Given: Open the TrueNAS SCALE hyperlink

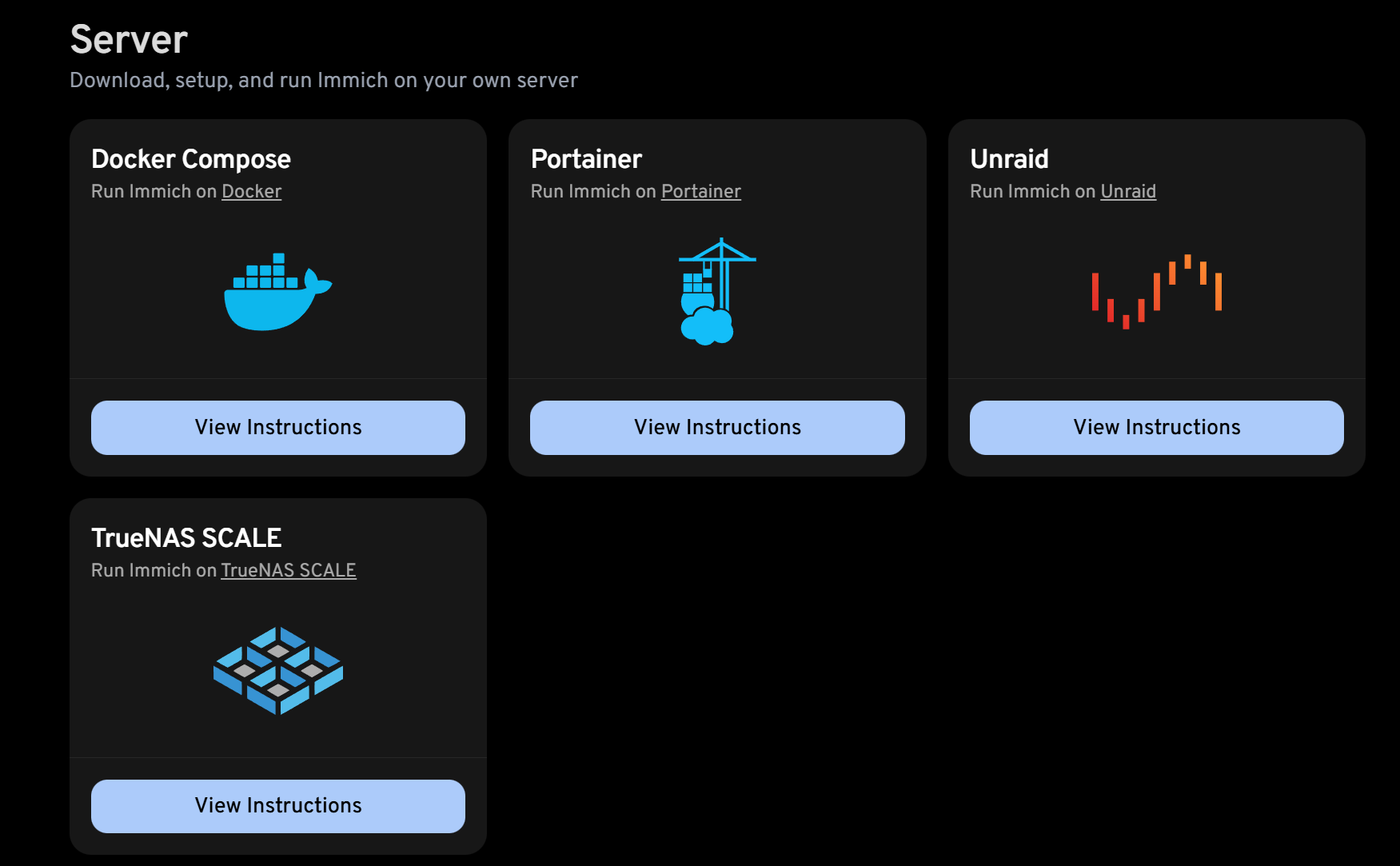Looking at the screenshot, I should (289, 570).
